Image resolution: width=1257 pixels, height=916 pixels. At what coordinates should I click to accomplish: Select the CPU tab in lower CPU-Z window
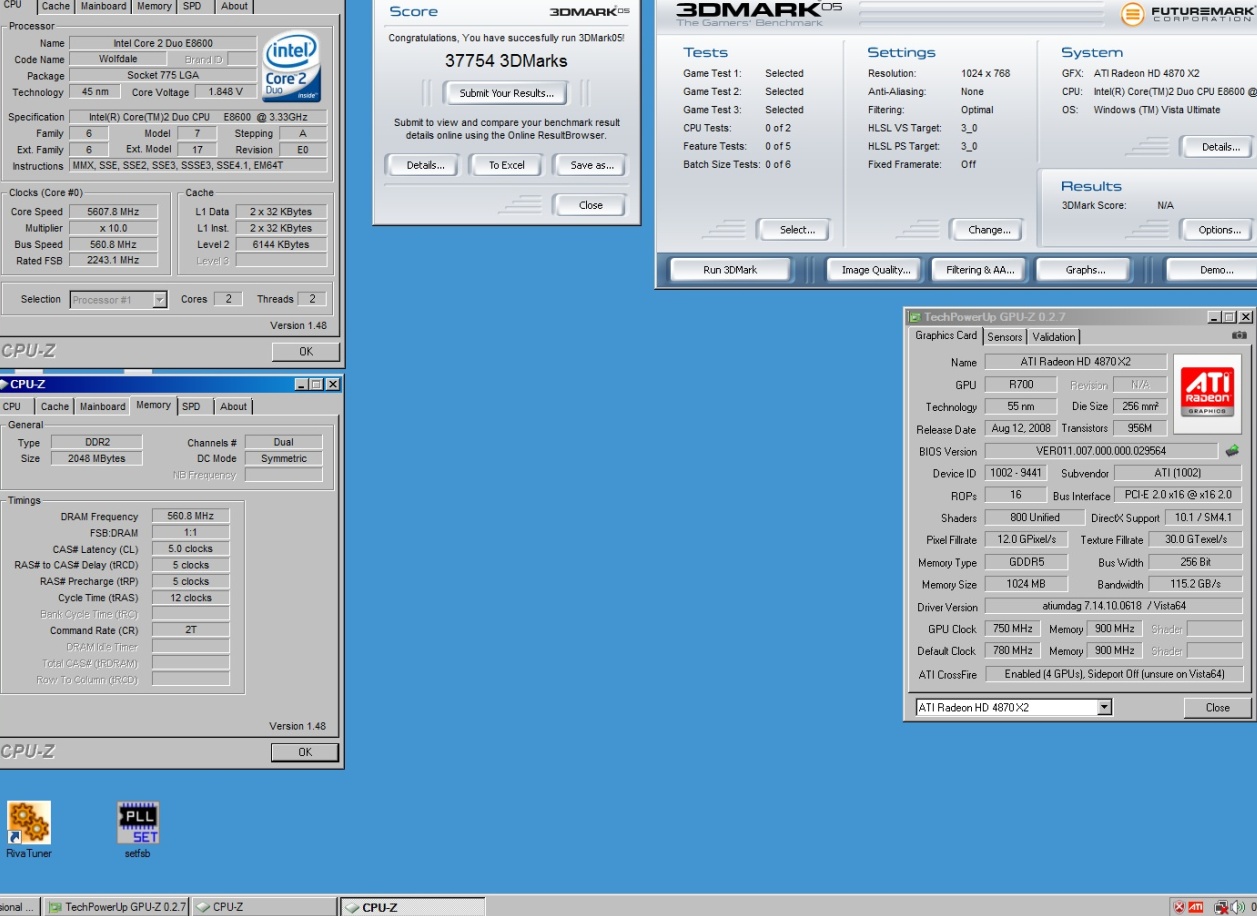[x=12, y=407]
